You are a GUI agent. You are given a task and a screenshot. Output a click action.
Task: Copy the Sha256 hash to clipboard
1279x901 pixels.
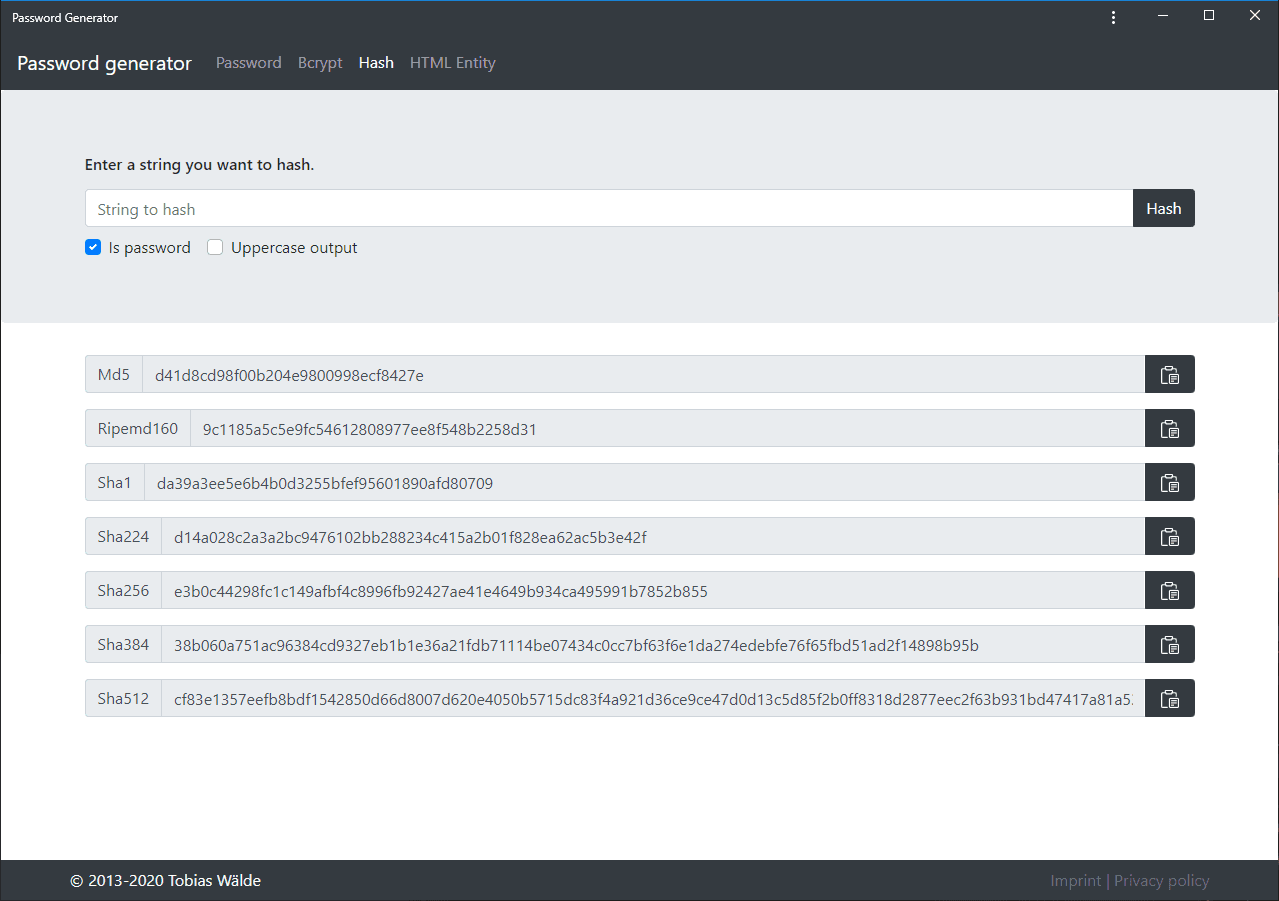tap(1169, 591)
